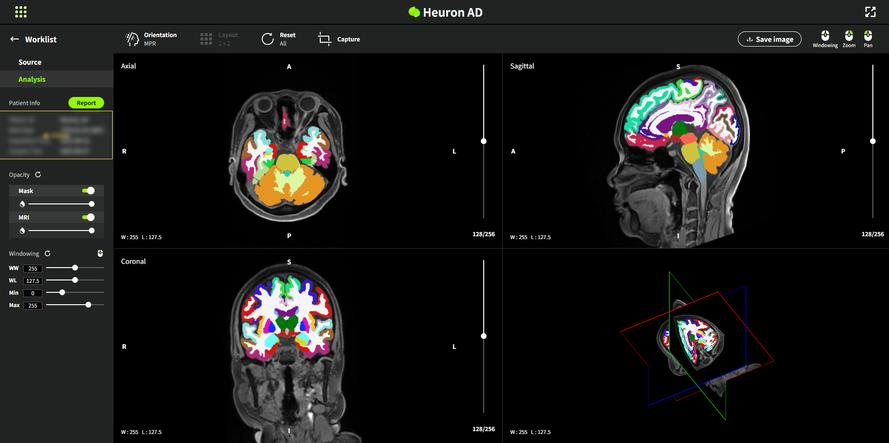Click the Capture crop icon
Screen dimensions: 889x443
tap(324, 39)
